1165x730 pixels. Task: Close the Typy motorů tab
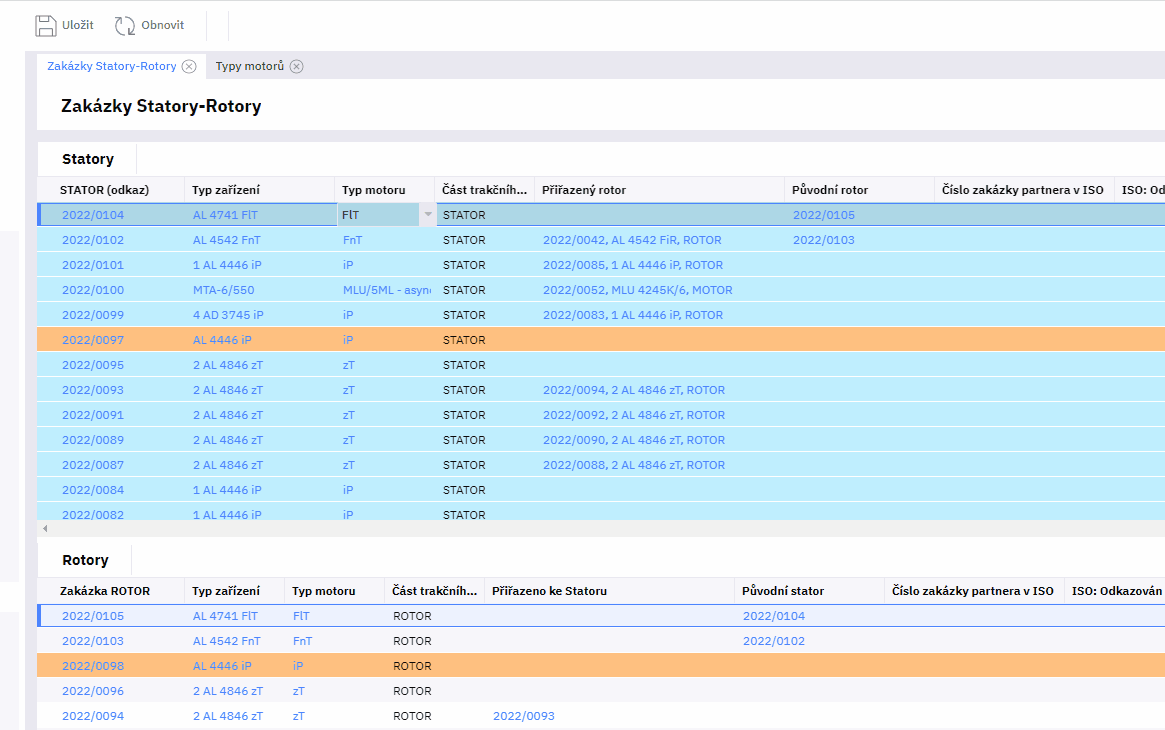click(297, 66)
